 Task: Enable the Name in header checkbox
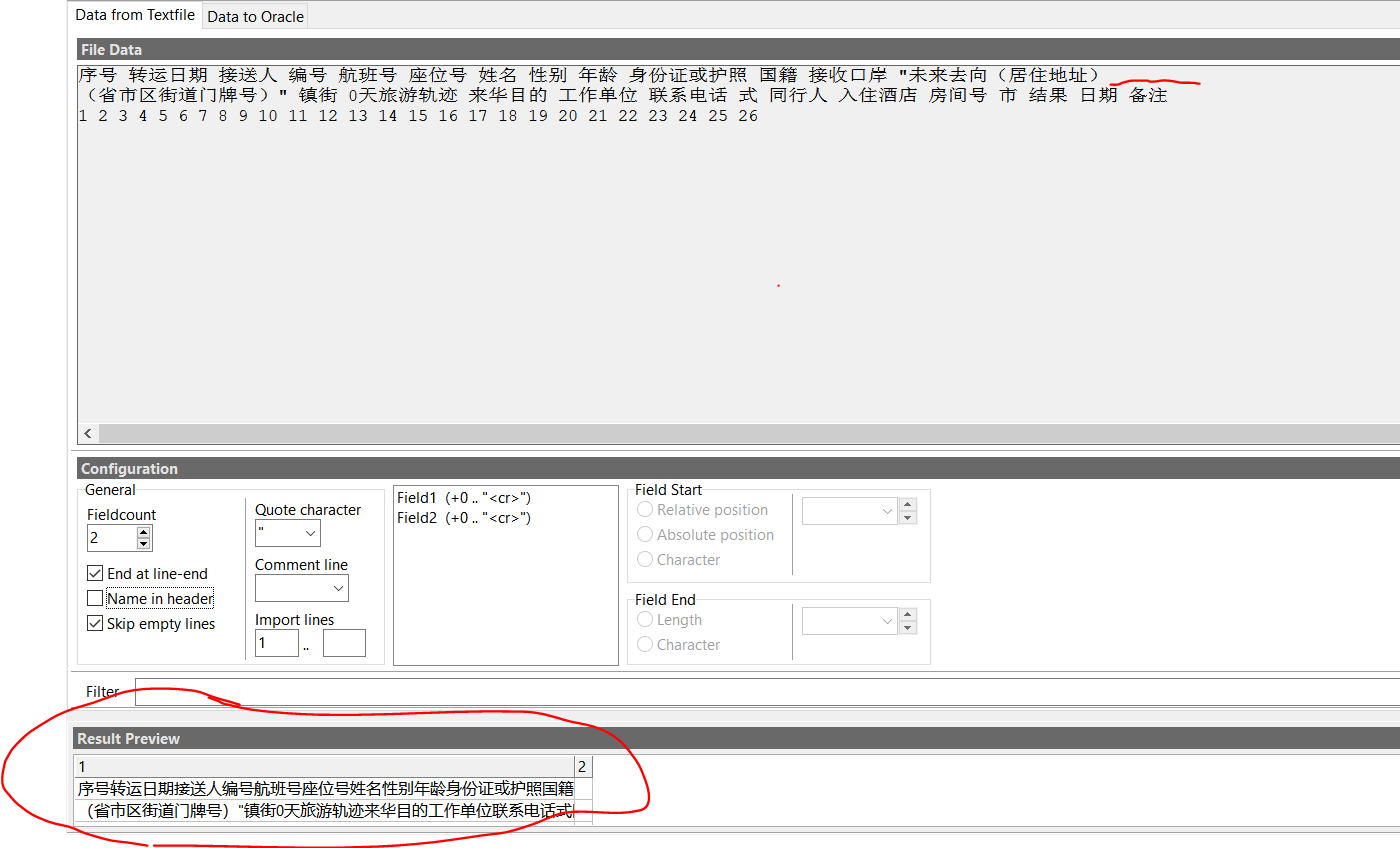point(95,599)
